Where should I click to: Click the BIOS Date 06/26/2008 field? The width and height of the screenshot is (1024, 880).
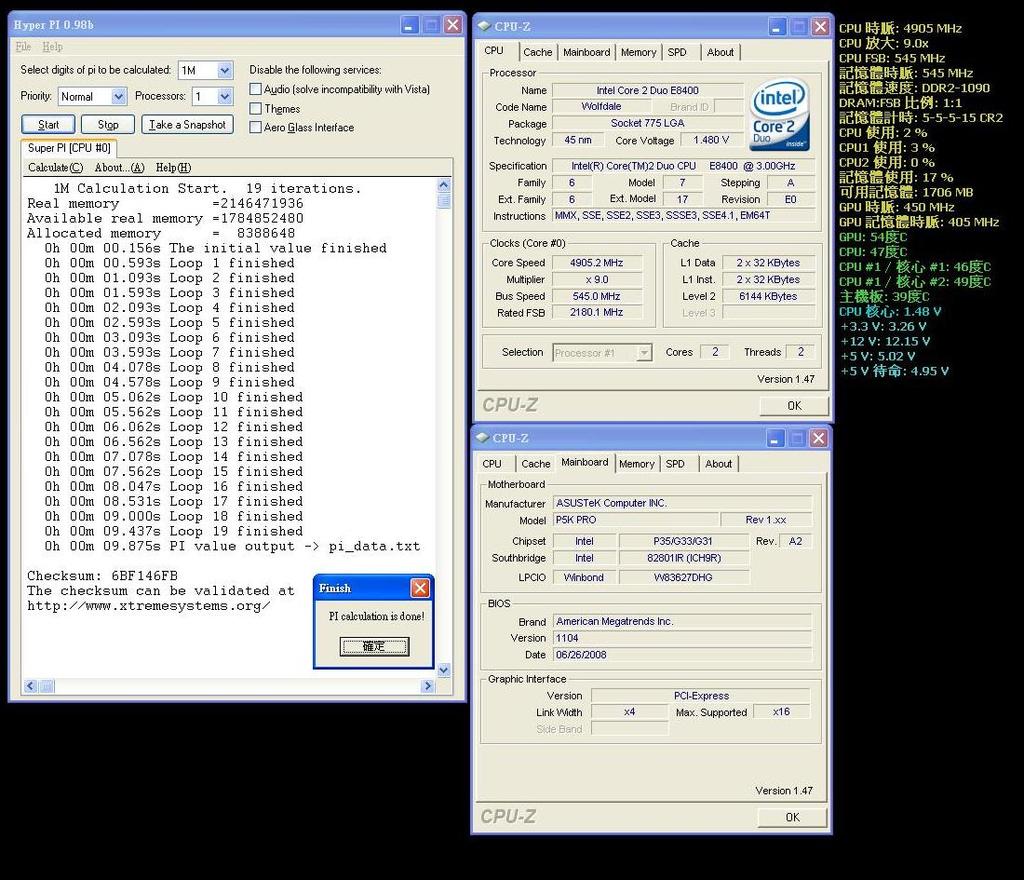click(x=682, y=655)
